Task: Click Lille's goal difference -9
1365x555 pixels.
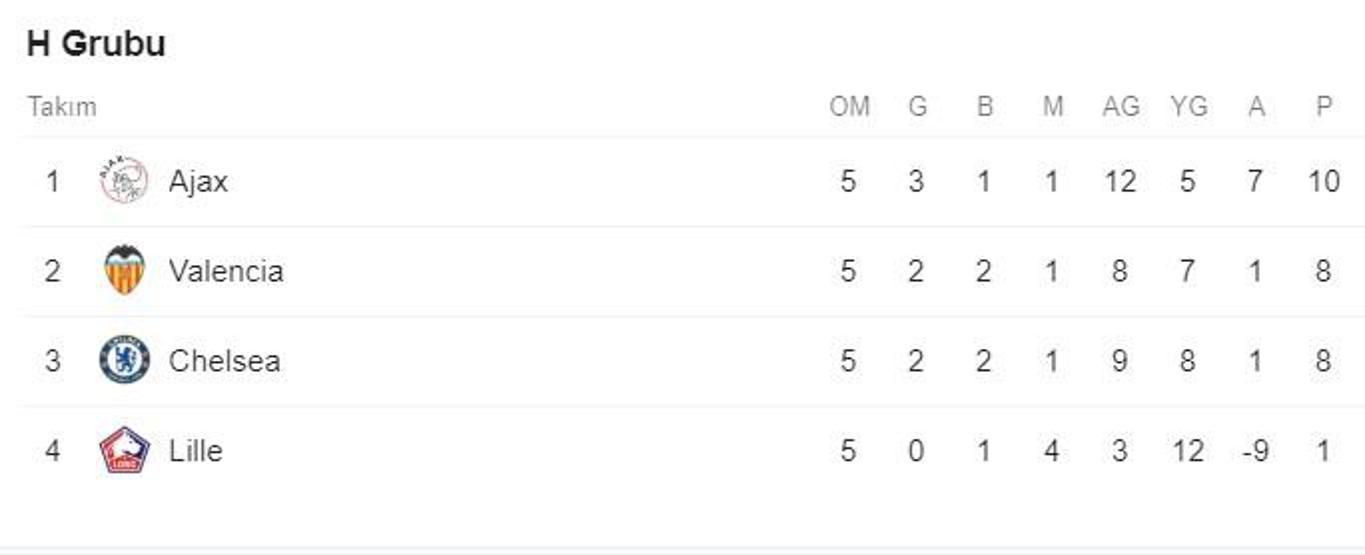Action: (x=1254, y=451)
